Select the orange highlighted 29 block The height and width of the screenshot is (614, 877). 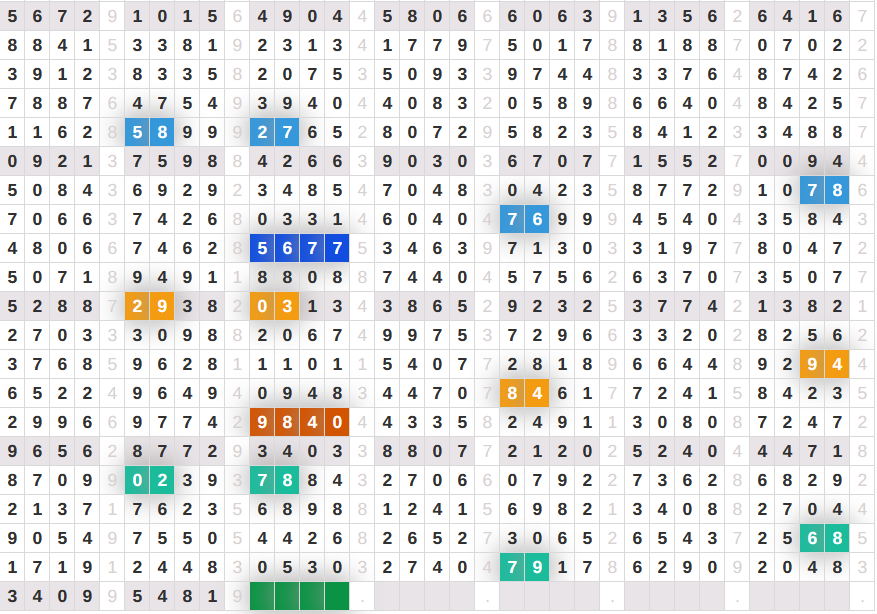[150, 306]
